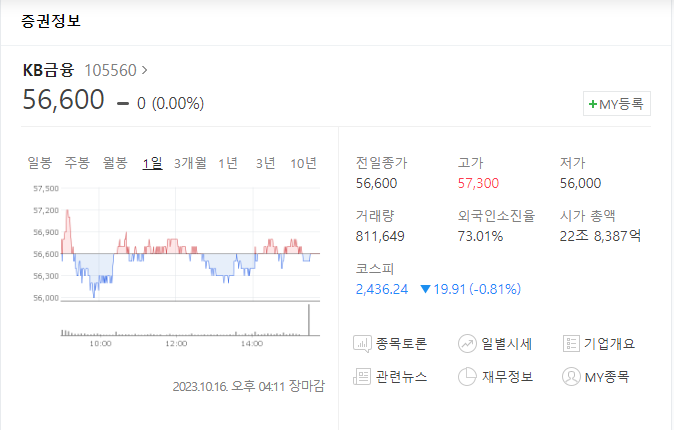The image size is (674, 430).
Task: Open the MY종목 person icon
Action: pyautogui.click(x=571, y=377)
